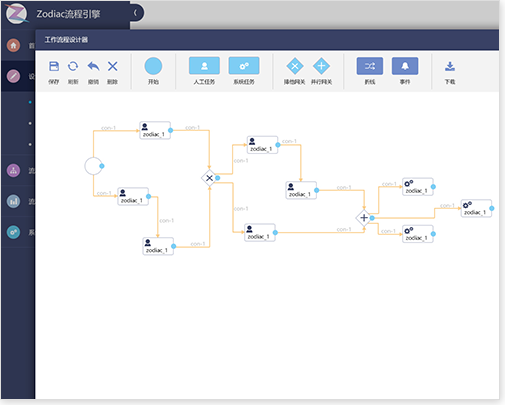This screenshot has height=405, width=505.
Task: Click the Refresh (刷新) circular arrows icon
Action: tap(73, 66)
